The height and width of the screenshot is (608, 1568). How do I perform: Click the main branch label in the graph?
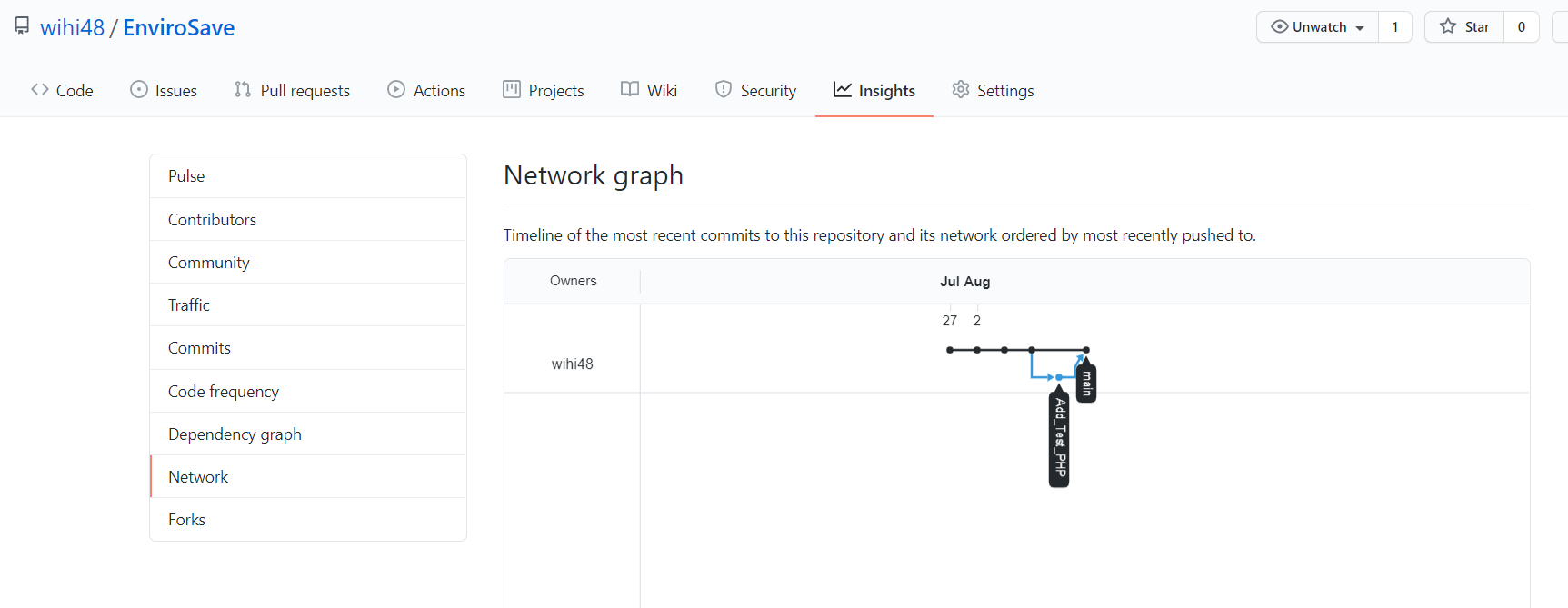(x=1085, y=382)
